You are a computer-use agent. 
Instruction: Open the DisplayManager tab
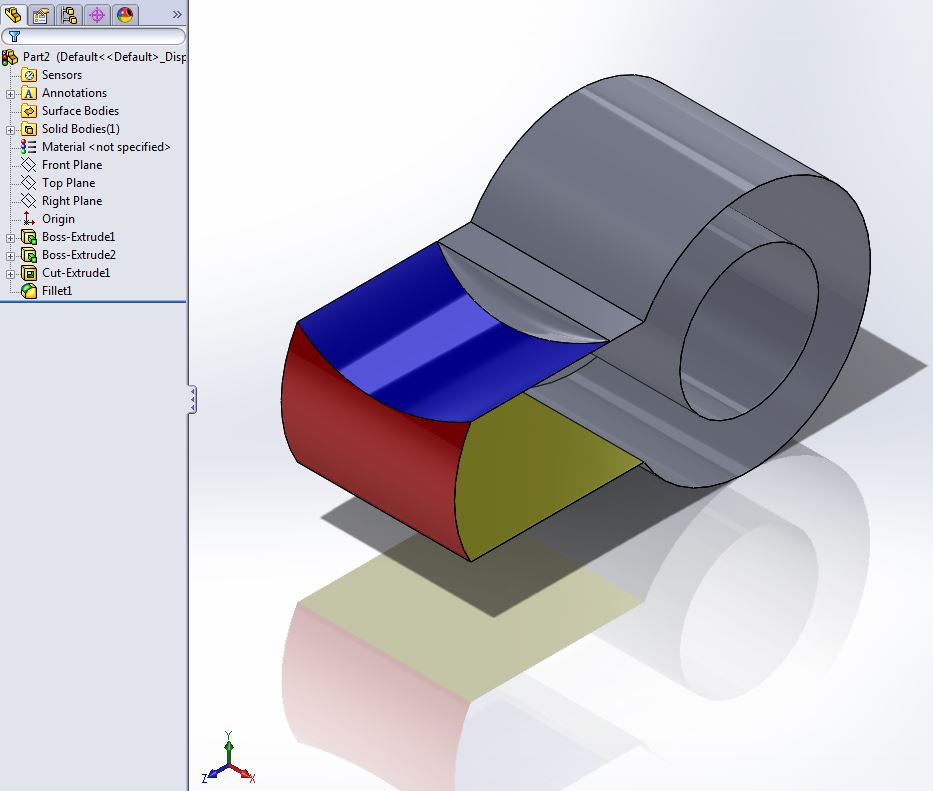tap(125, 15)
